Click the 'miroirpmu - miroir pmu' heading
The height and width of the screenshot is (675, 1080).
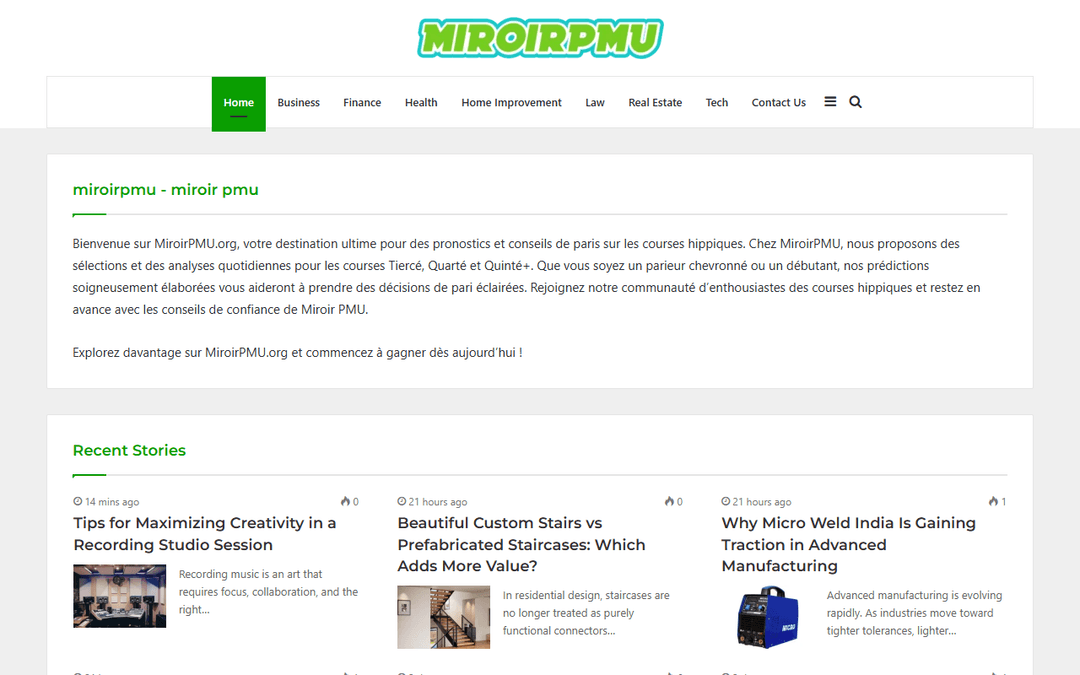(x=165, y=190)
